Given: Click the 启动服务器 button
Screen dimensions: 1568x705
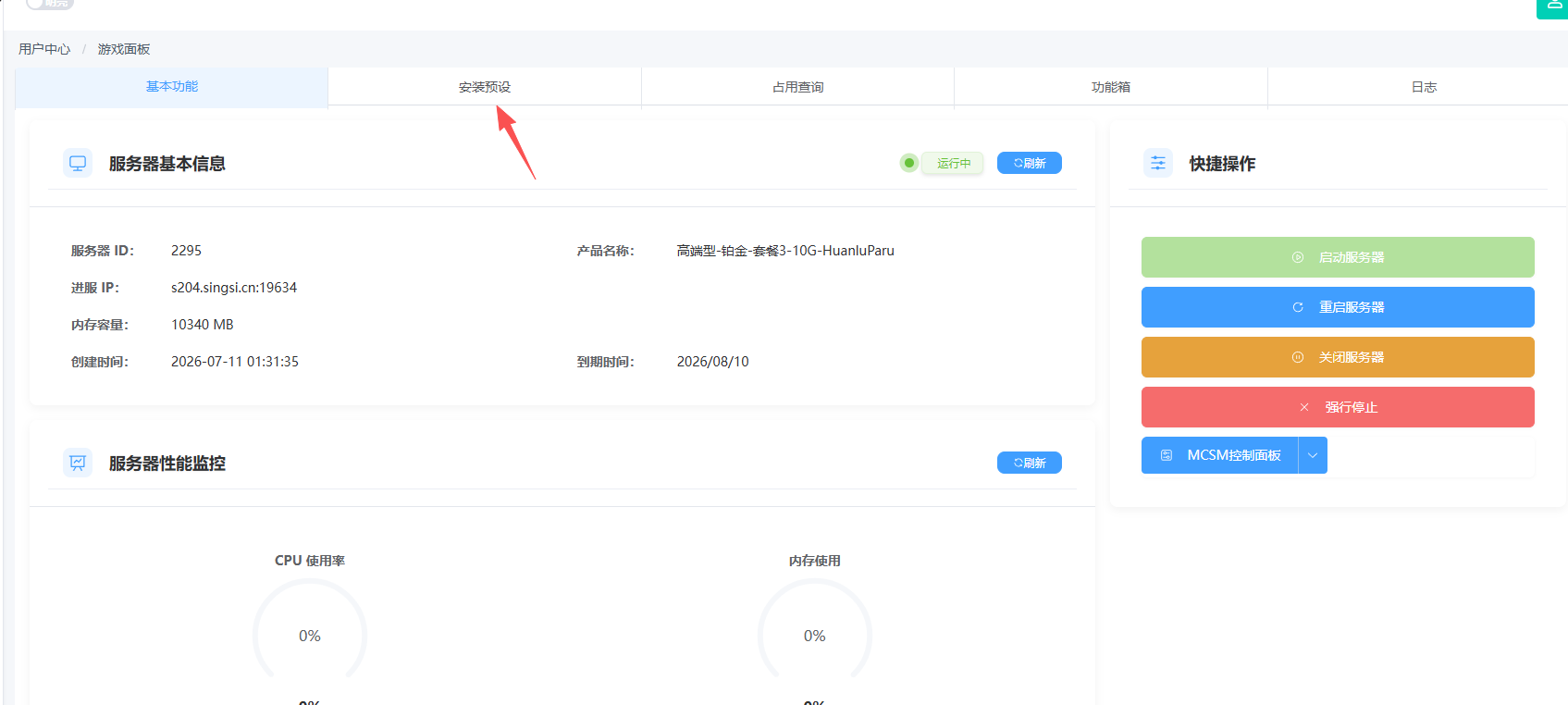Looking at the screenshot, I should tap(1338, 257).
